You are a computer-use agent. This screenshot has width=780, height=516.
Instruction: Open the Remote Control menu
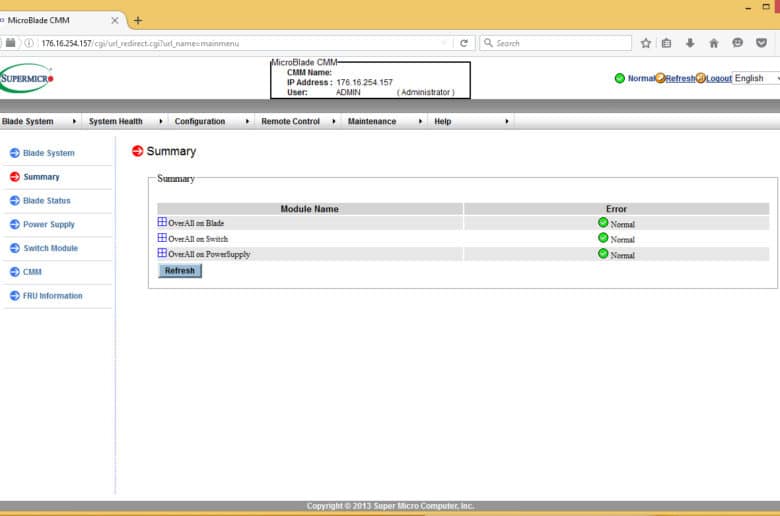tap(298, 121)
